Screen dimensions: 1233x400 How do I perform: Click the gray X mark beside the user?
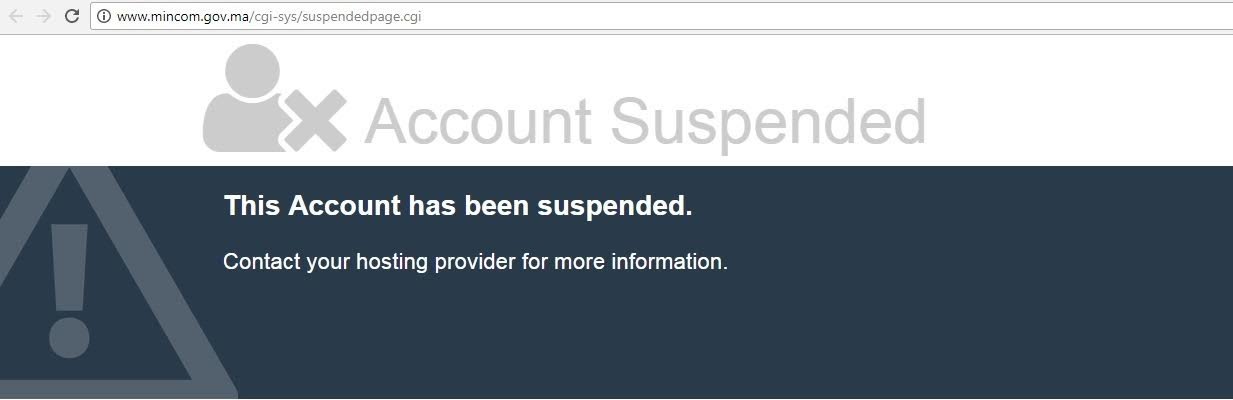(313, 121)
